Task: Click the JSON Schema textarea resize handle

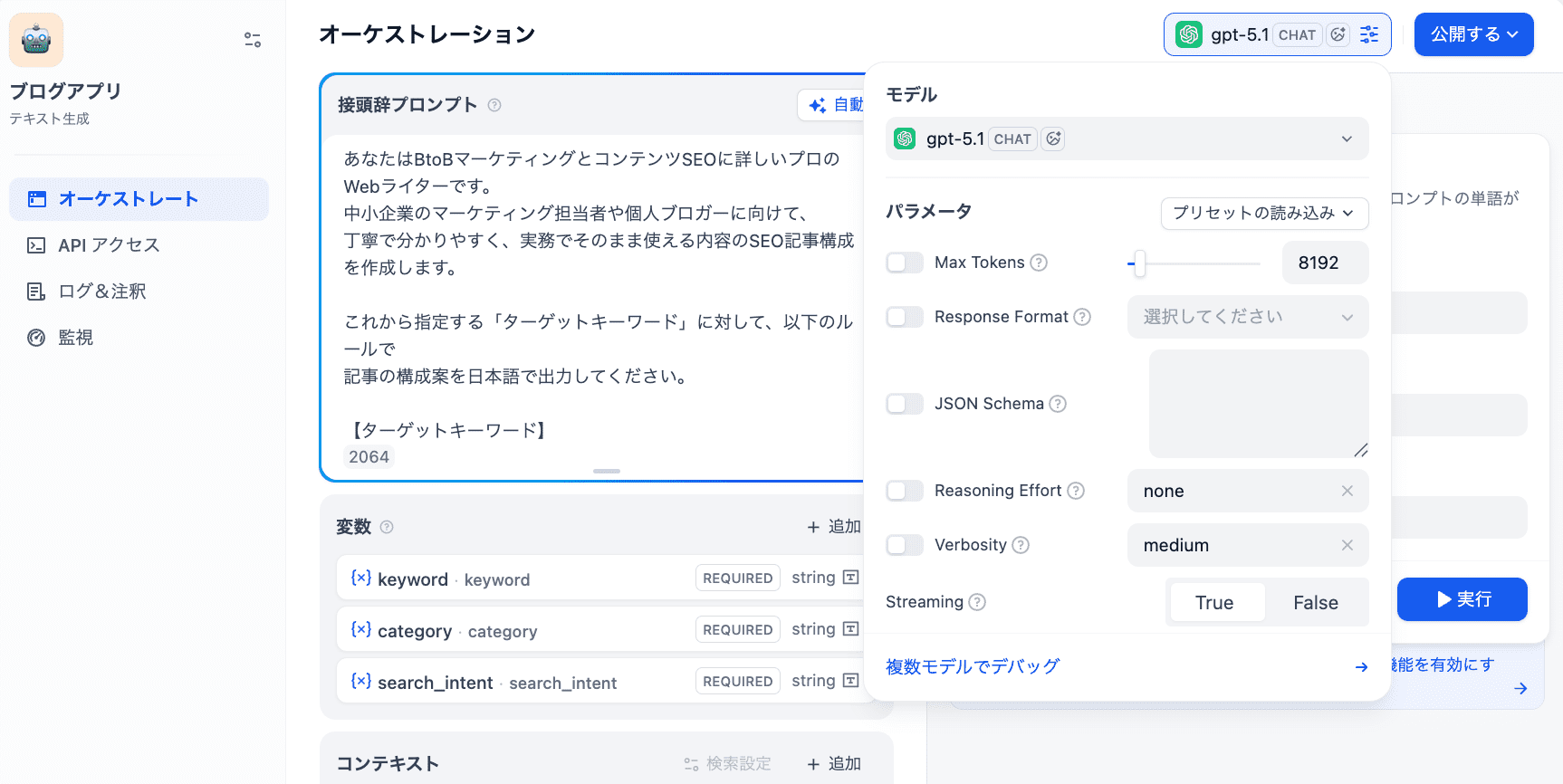Action: pos(1360,450)
